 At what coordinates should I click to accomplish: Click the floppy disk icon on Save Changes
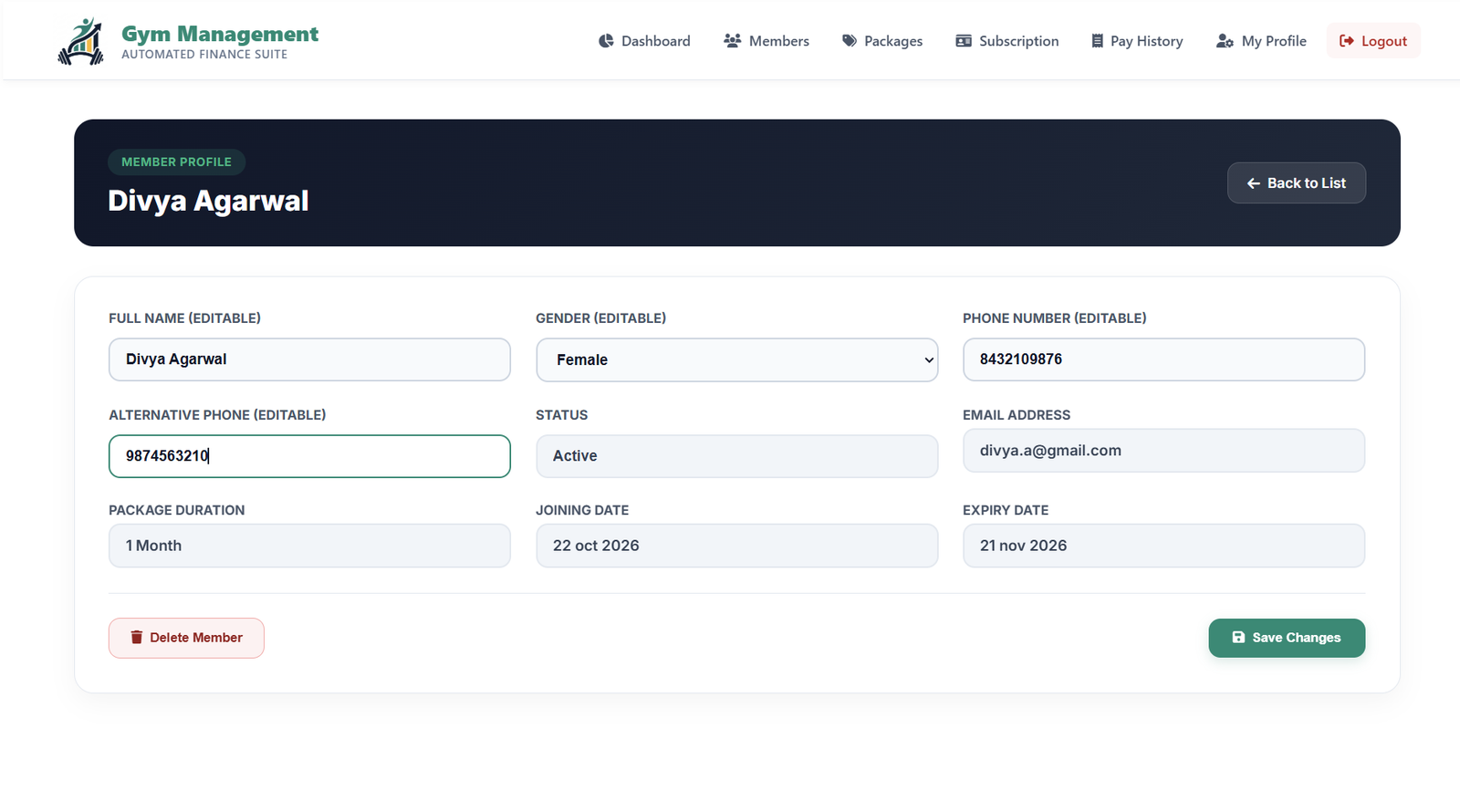(x=1238, y=638)
